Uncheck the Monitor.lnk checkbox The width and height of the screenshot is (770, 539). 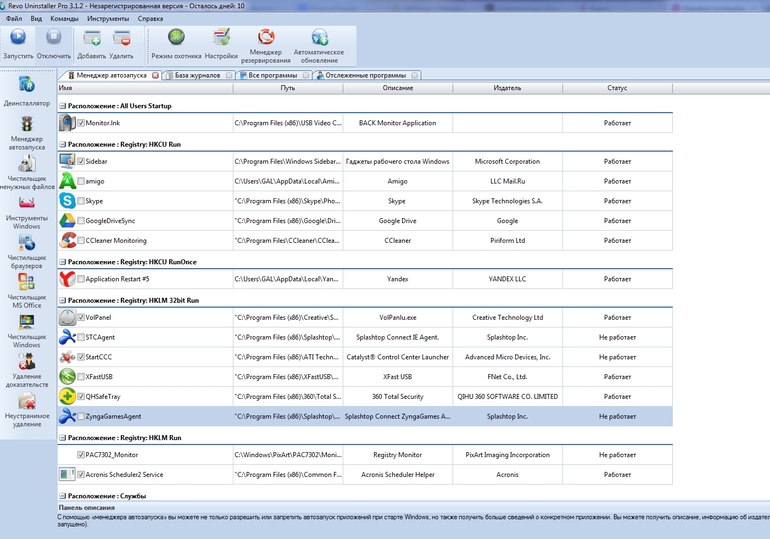pyautogui.click(x=81, y=123)
